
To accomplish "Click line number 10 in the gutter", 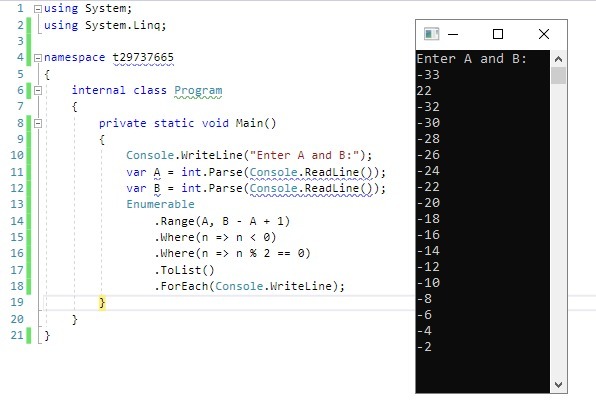I will pyautogui.click(x=17, y=155).
